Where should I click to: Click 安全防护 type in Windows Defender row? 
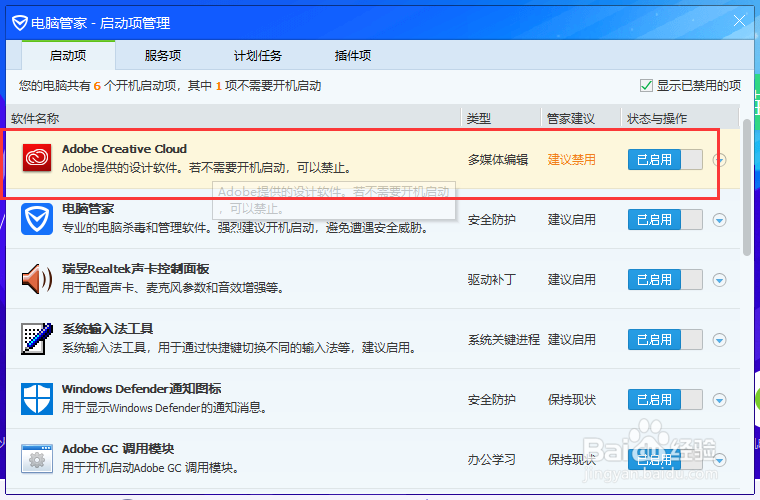(491, 400)
